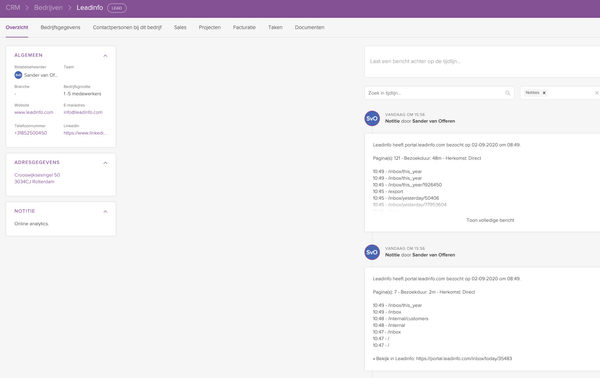Switch to the Projecten tab
Image resolution: width=600 pixels, height=378 pixels.
pyautogui.click(x=210, y=28)
